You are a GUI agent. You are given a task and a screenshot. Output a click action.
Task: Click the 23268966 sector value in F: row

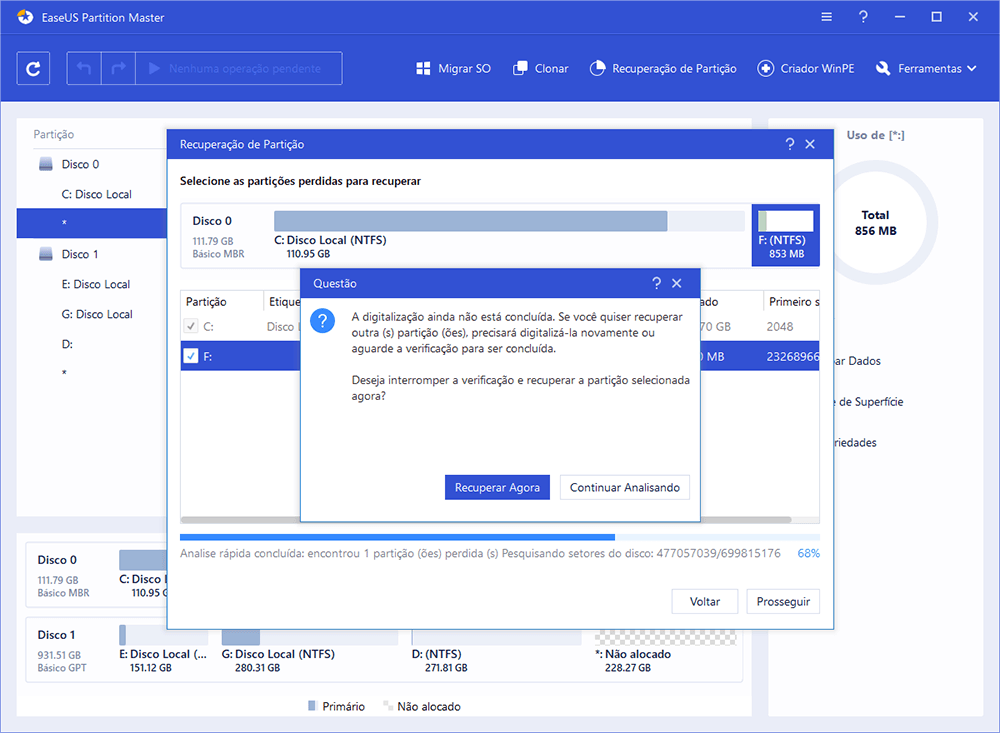[792, 357]
